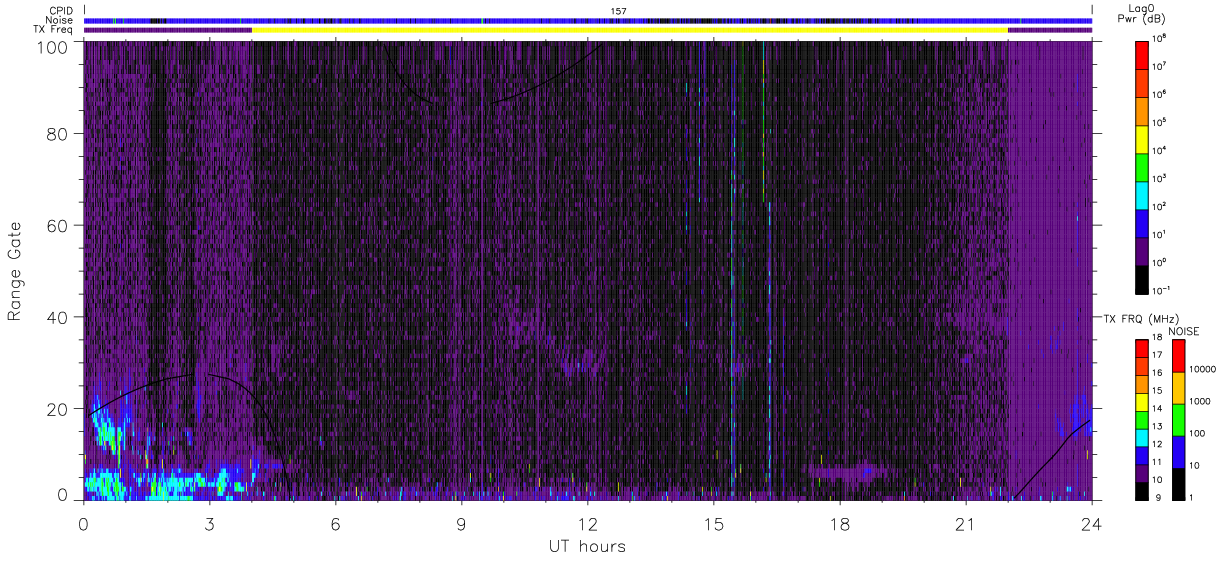Click the yellow section of the TX Freq bar
The height and width of the screenshot is (567, 1228).
[630, 30]
